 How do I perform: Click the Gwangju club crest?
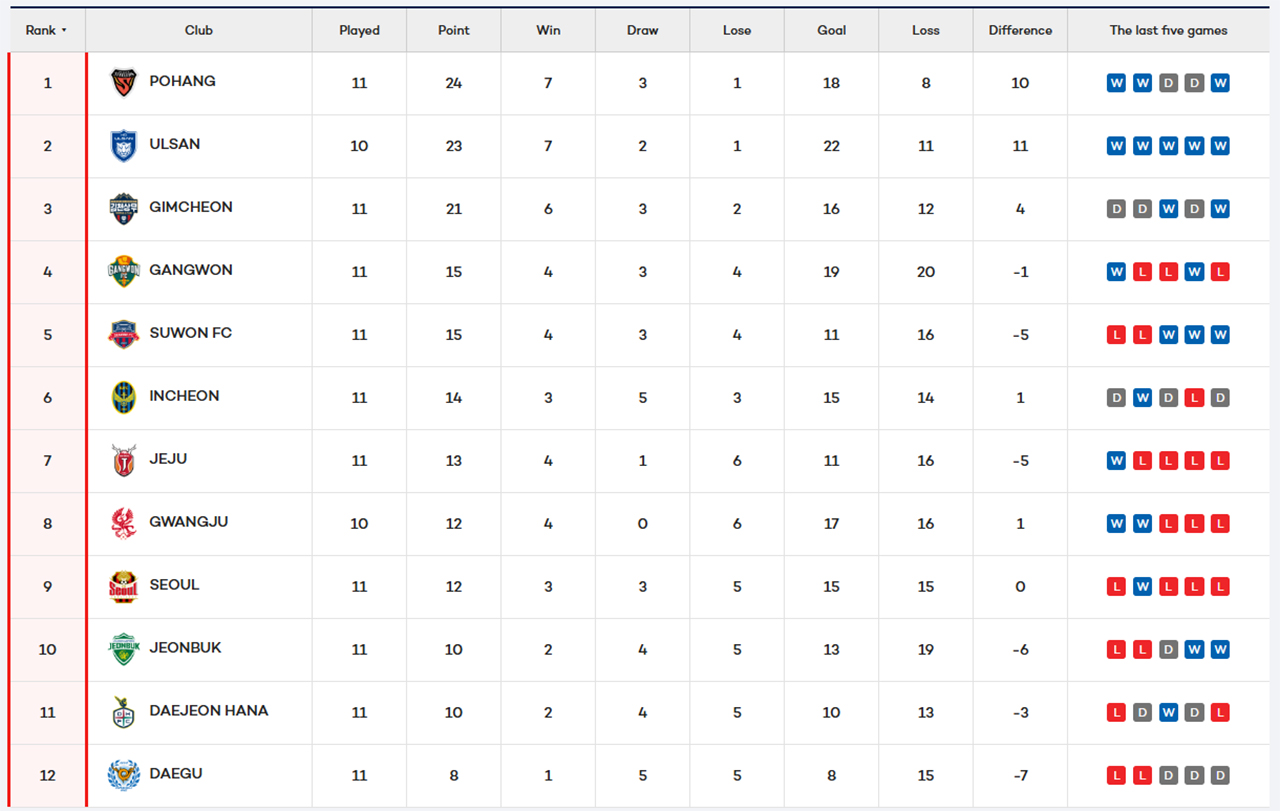point(123,524)
